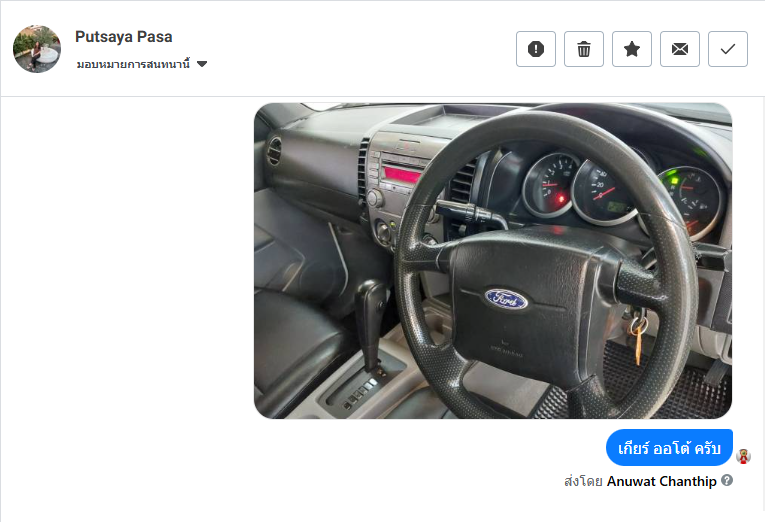Viewport: 765px width, 522px height.
Task: Mark conversation done with checkmark icon
Action: pyautogui.click(x=727, y=49)
